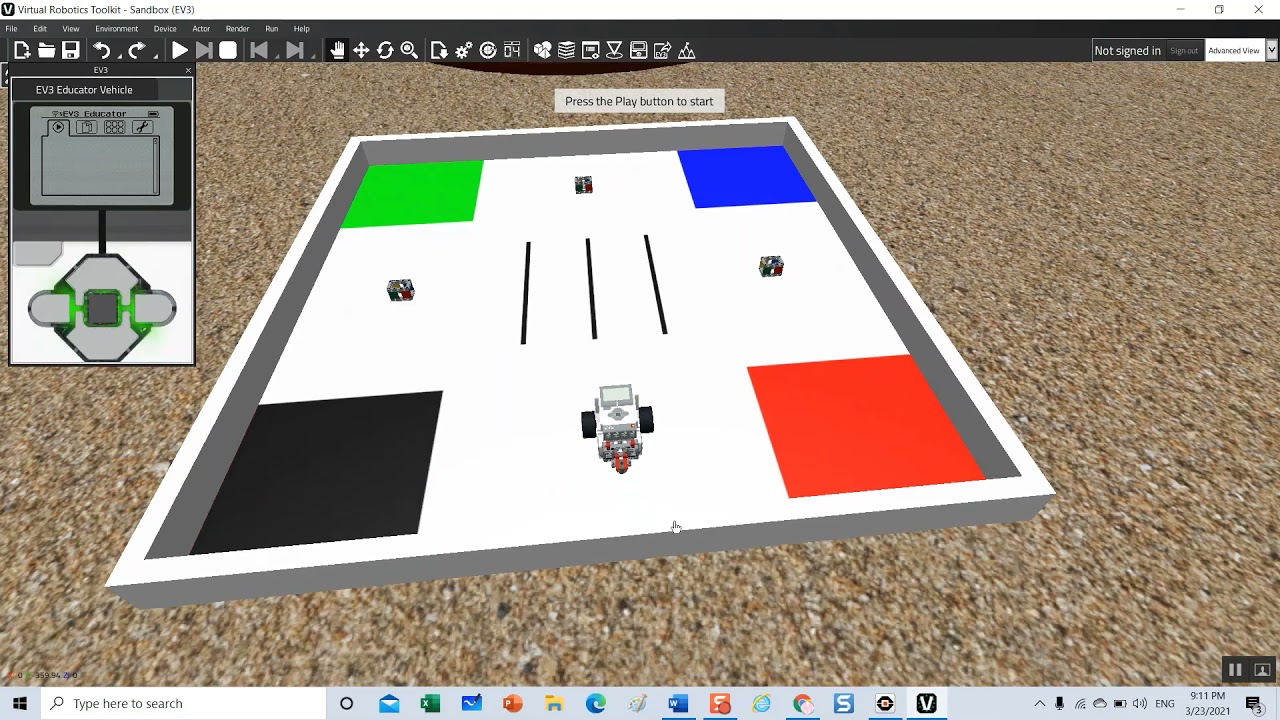The height and width of the screenshot is (720, 1280).
Task: Open a project using the folder icon
Action: coord(46,50)
